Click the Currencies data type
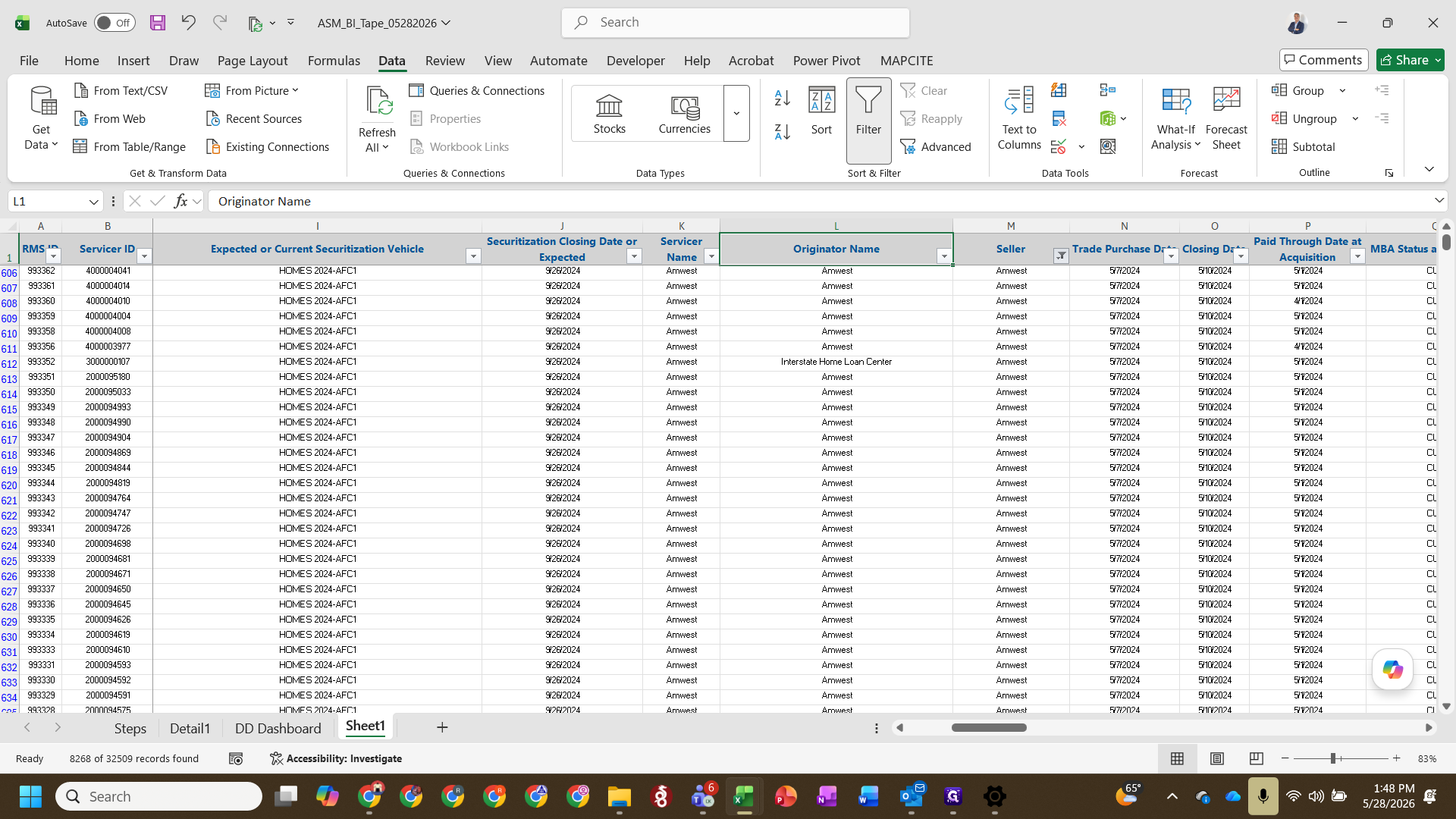Image resolution: width=1456 pixels, height=819 pixels. [x=684, y=114]
